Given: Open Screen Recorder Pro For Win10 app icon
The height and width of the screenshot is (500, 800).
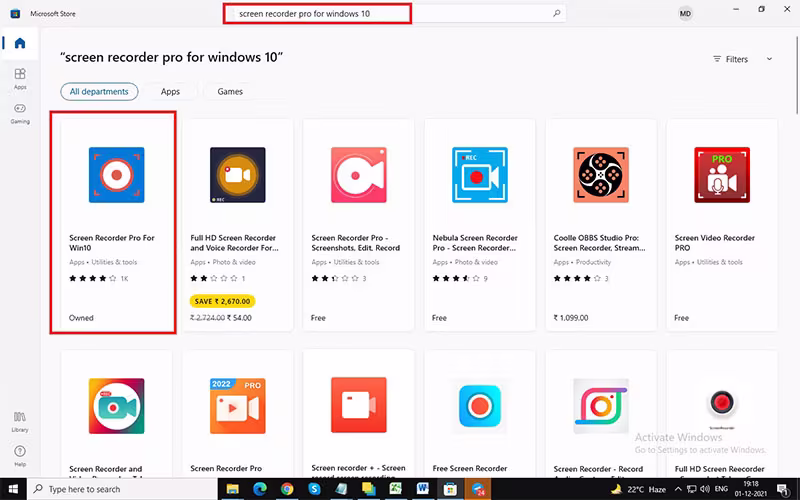Looking at the screenshot, I should pyautogui.click(x=116, y=175).
